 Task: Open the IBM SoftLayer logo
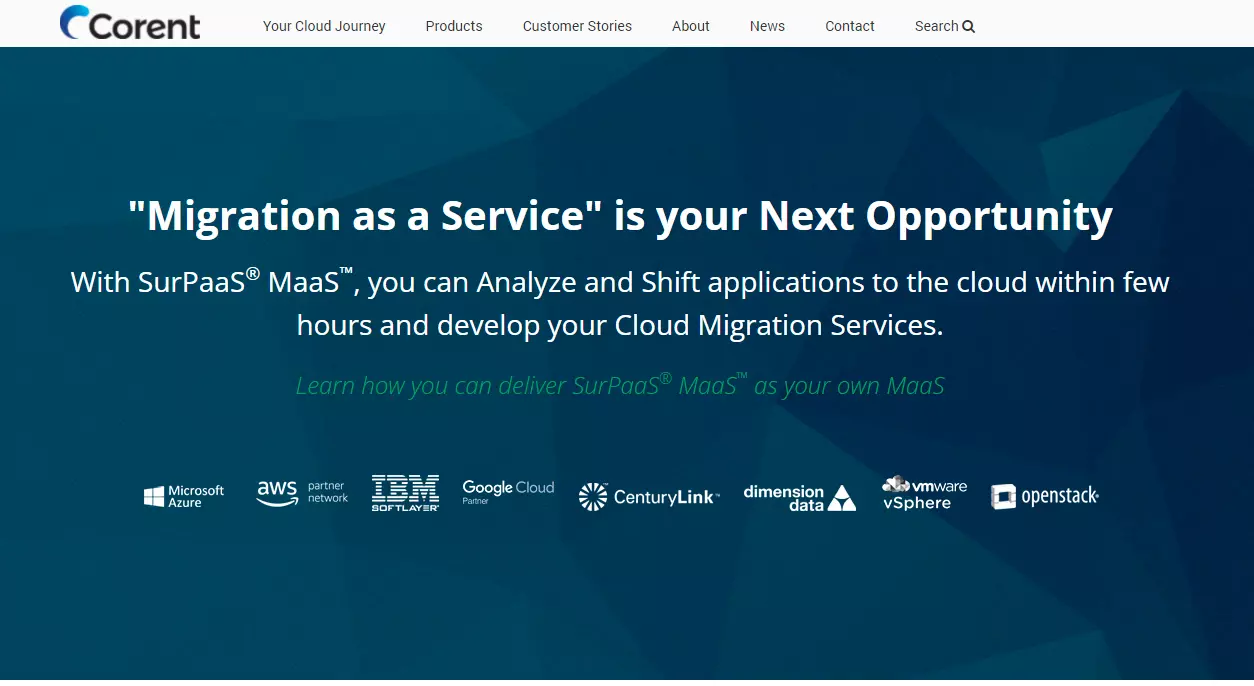tap(405, 492)
